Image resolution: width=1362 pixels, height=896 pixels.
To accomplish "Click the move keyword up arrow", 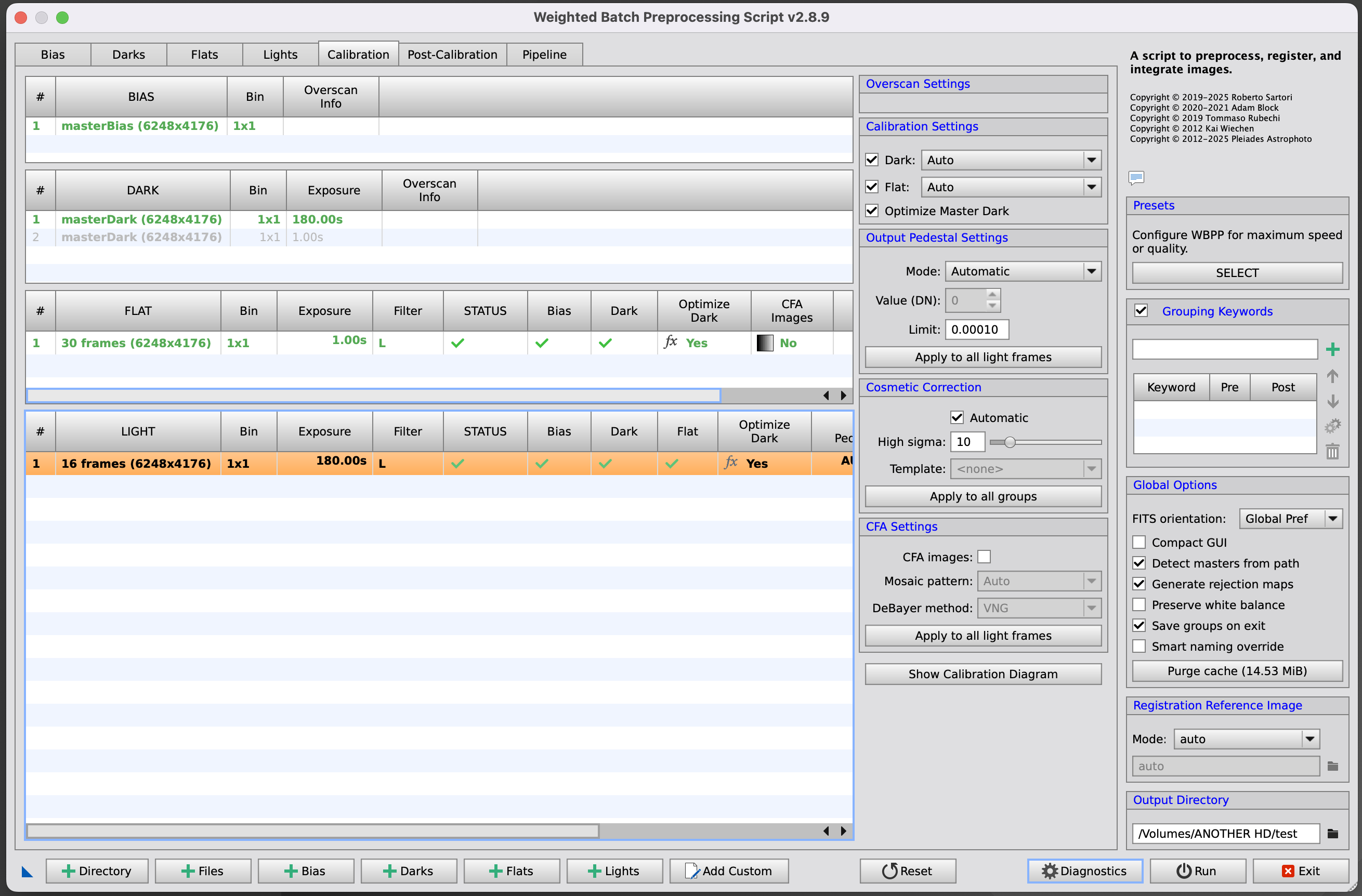I will (1332, 376).
